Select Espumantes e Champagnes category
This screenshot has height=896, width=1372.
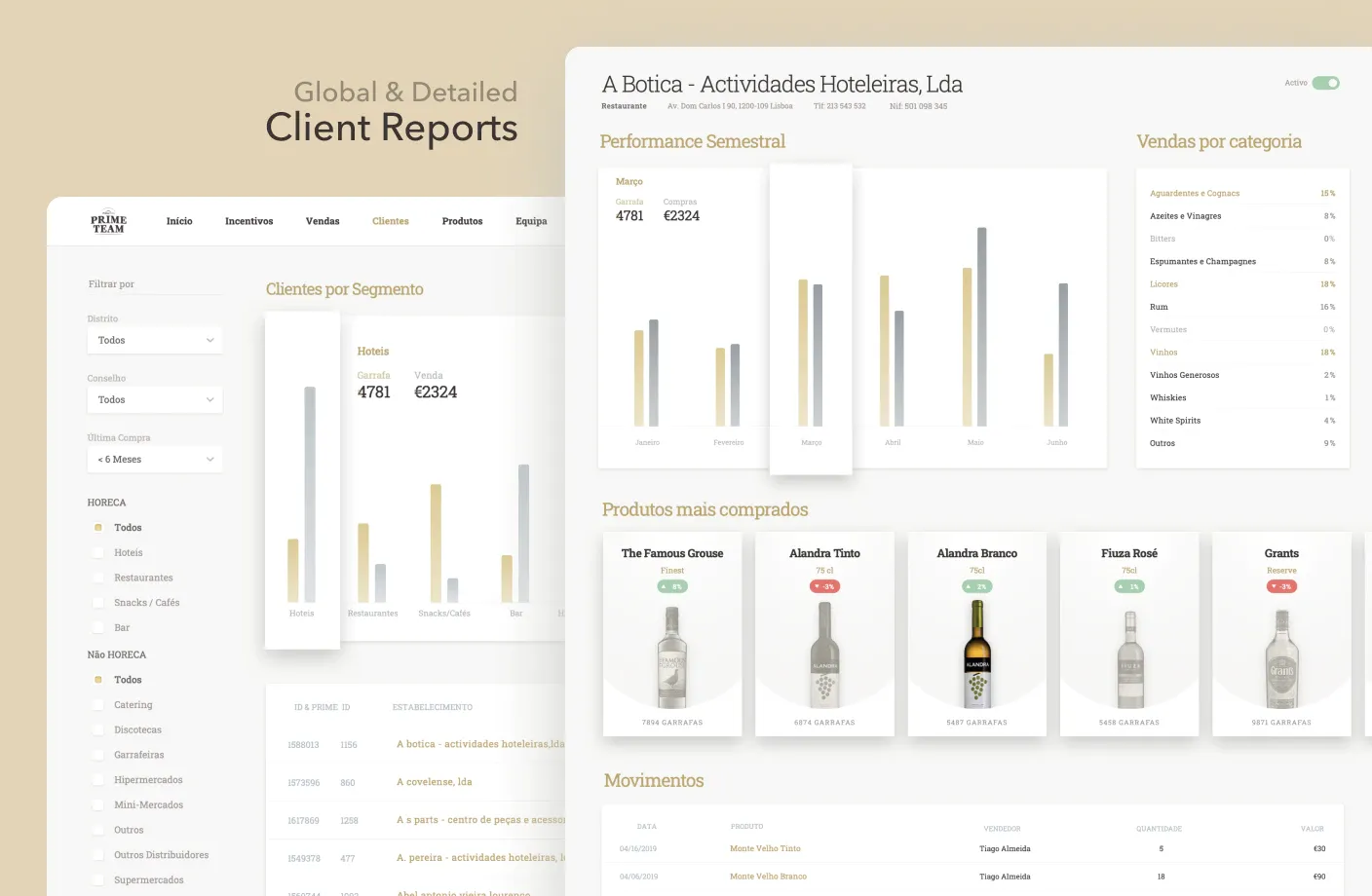(x=1242, y=261)
